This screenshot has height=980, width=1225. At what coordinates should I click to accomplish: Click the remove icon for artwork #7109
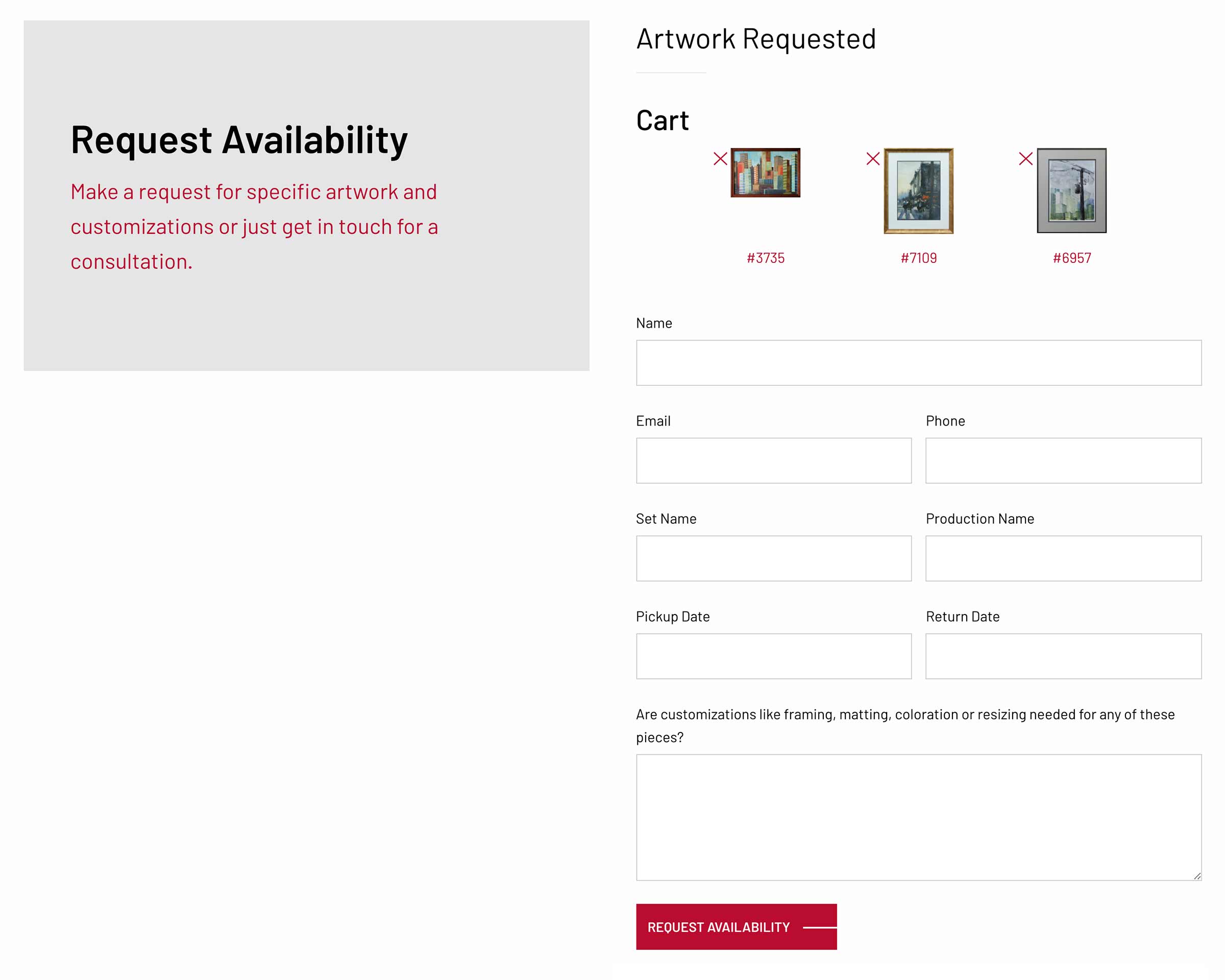click(872, 157)
